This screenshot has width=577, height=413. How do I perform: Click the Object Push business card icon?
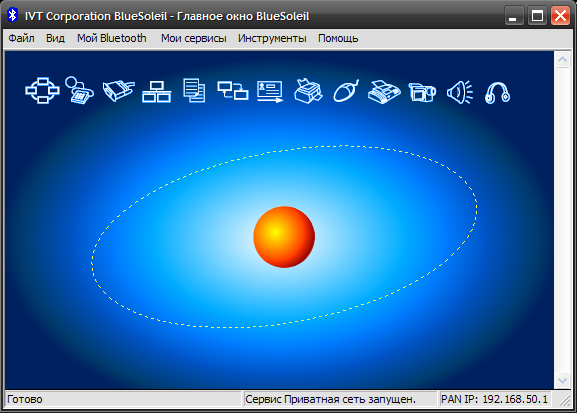coord(270,91)
